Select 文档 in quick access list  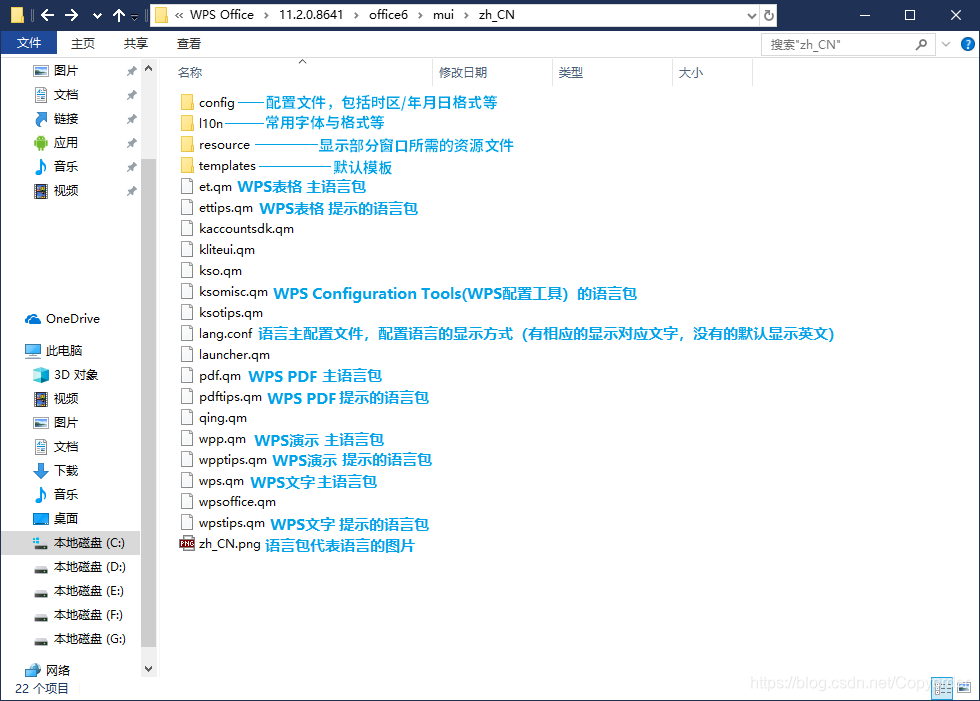66,94
